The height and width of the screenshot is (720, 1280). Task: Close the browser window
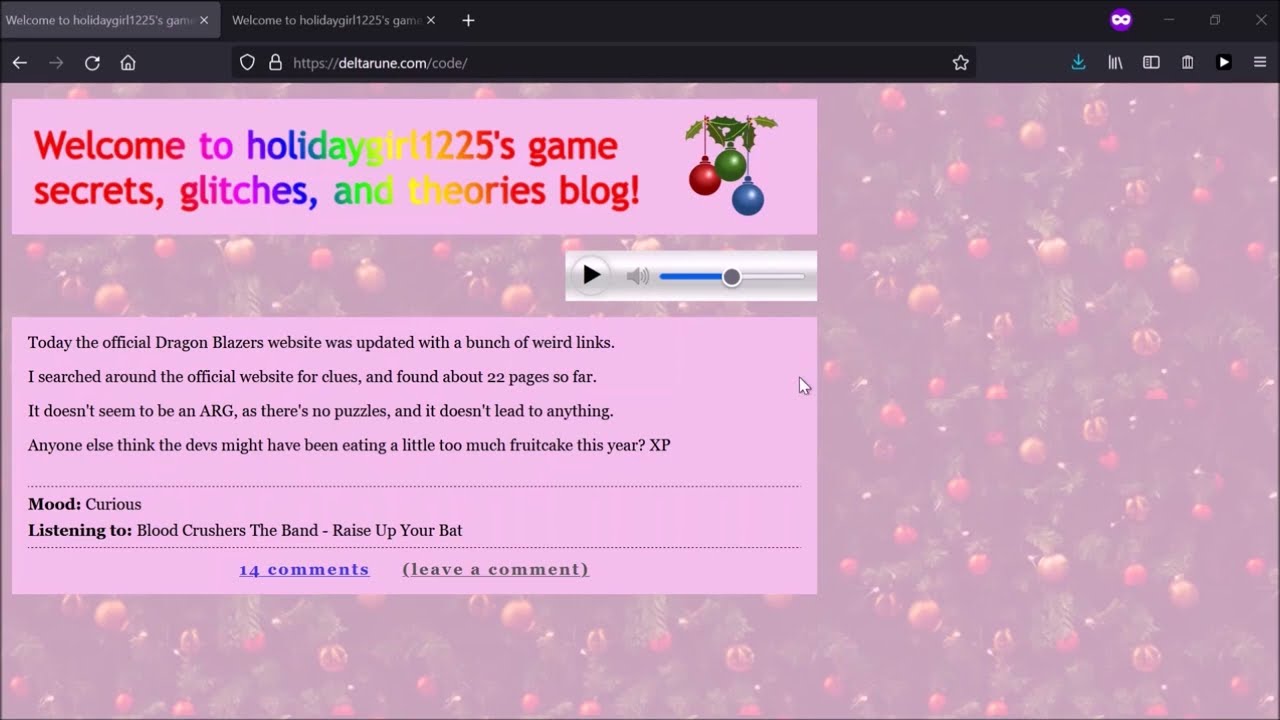pos(1260,20)
